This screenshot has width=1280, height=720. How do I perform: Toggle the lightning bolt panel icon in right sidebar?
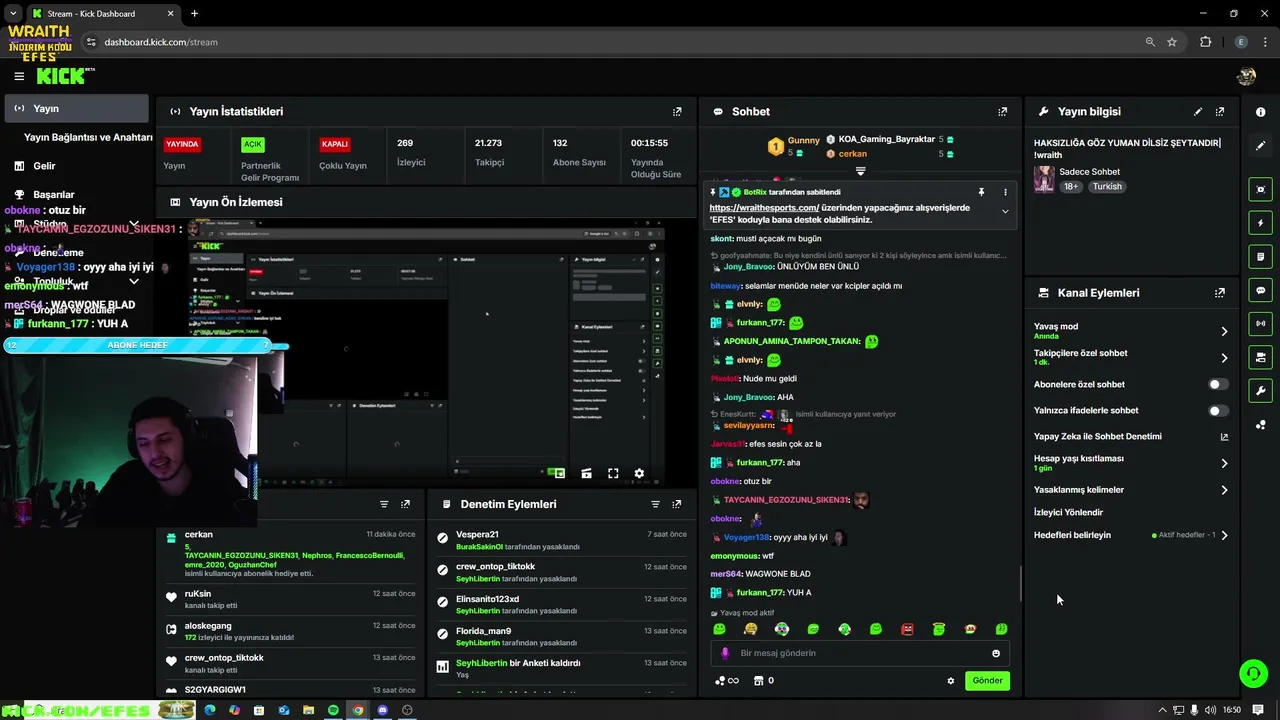tap(1261, 223)
